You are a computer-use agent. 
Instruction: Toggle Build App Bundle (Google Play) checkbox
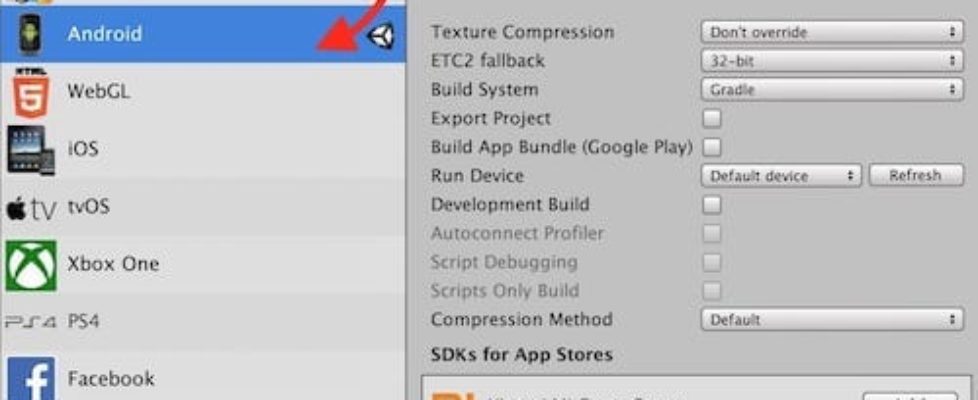[712, 148]
